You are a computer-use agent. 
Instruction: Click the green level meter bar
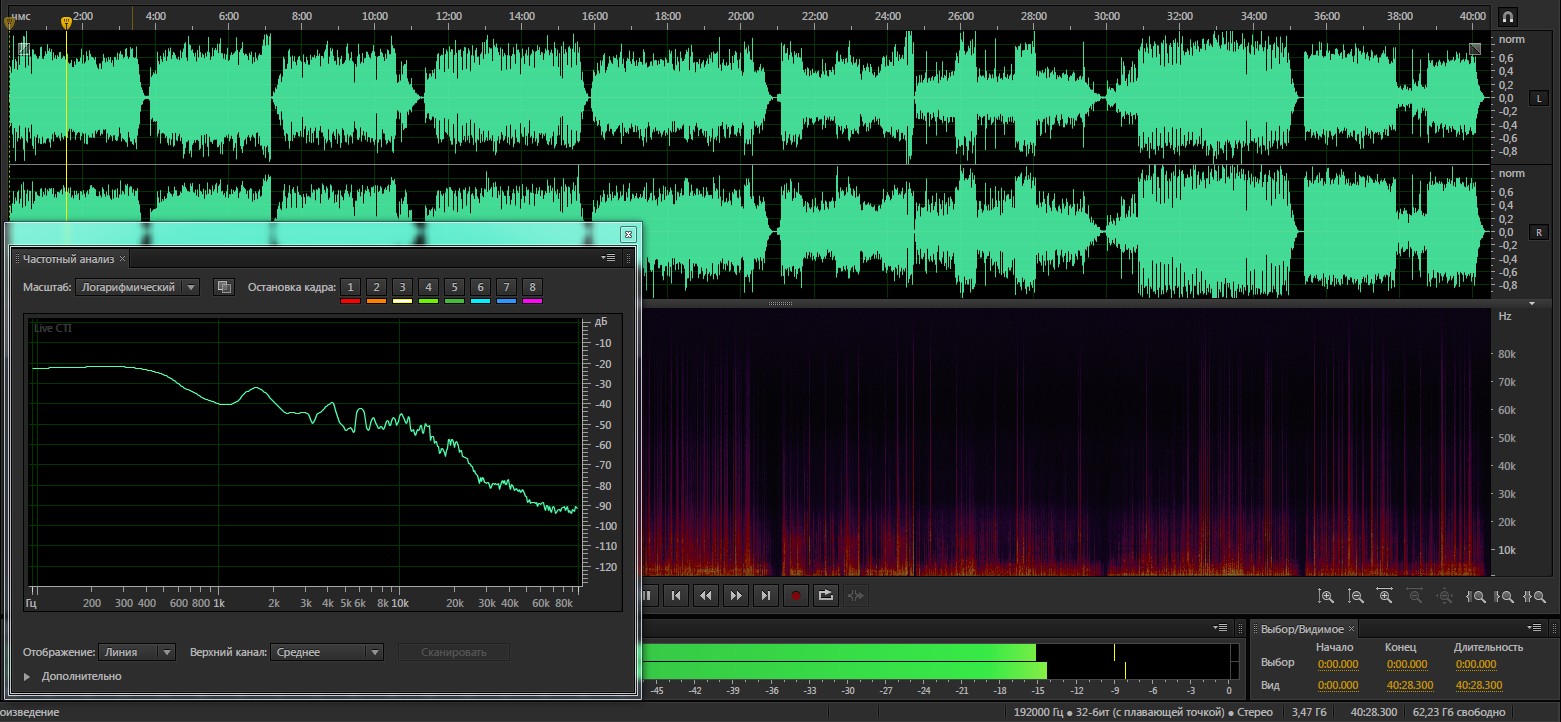pos(843,661)
